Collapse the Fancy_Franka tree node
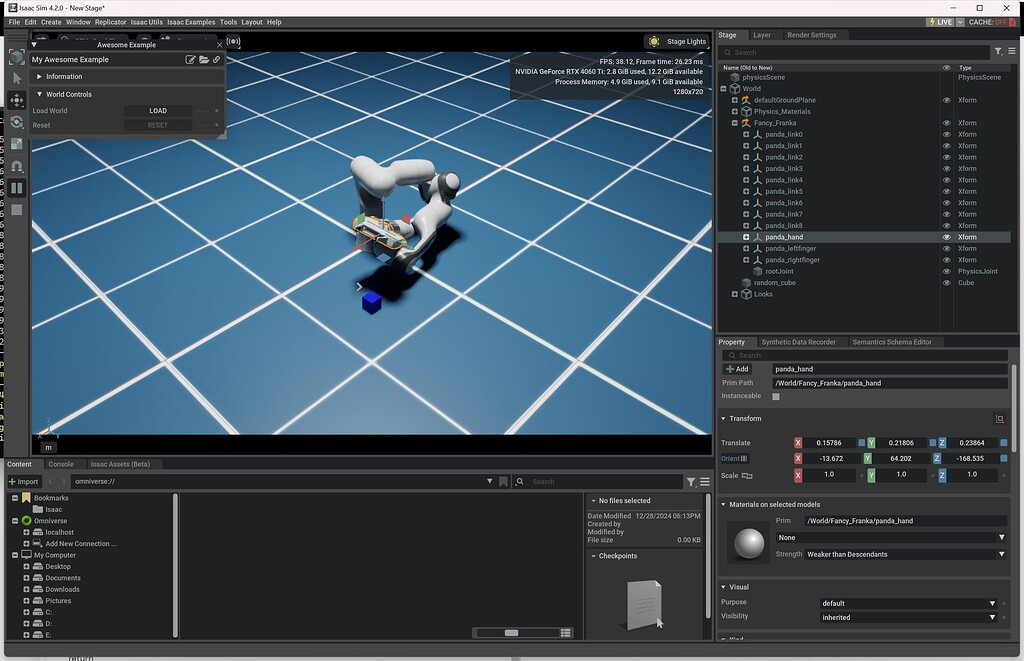Screen dimensions: 1024x661 pyautogui.click(x=735, y=123)
